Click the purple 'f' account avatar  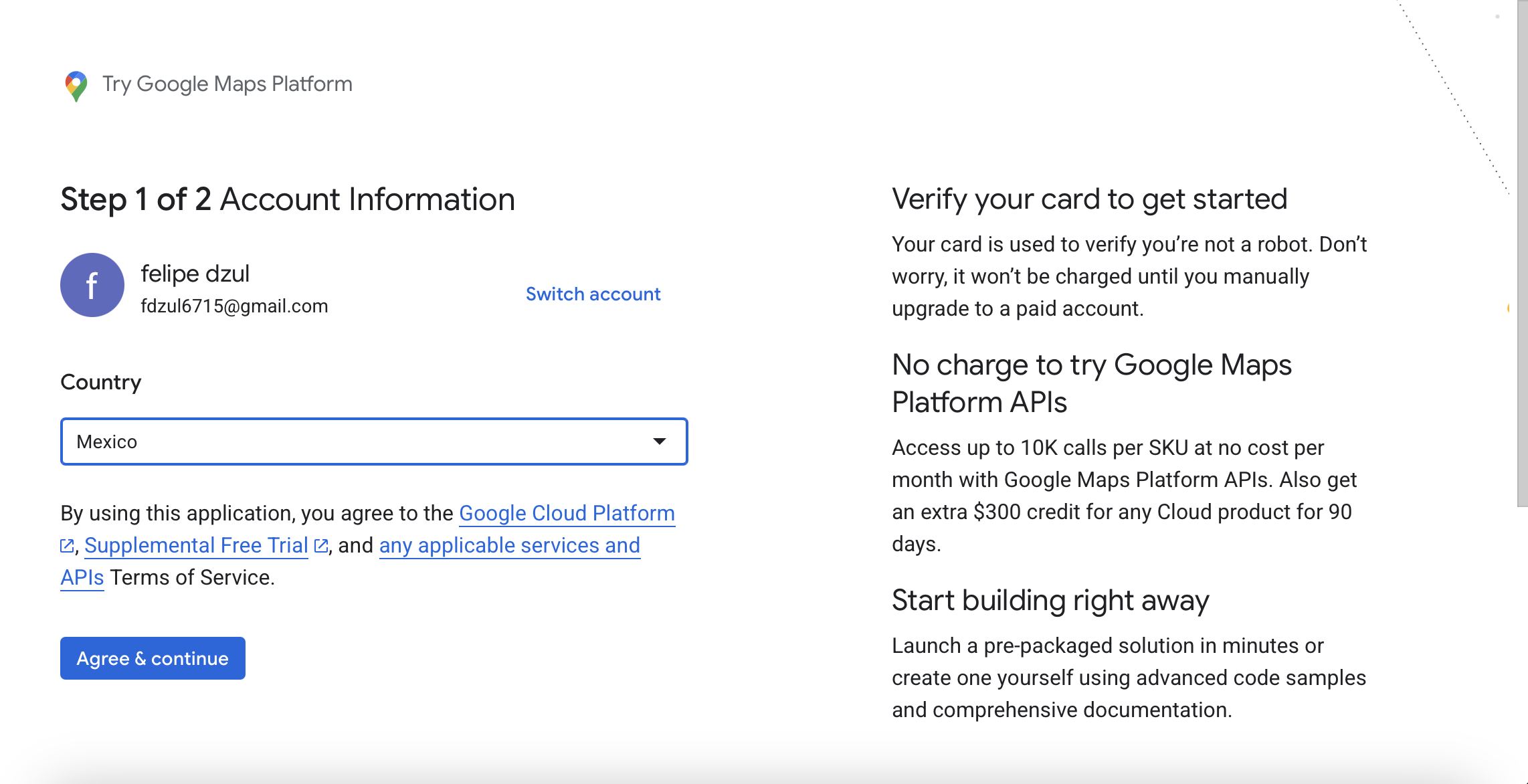click(92, 285)
